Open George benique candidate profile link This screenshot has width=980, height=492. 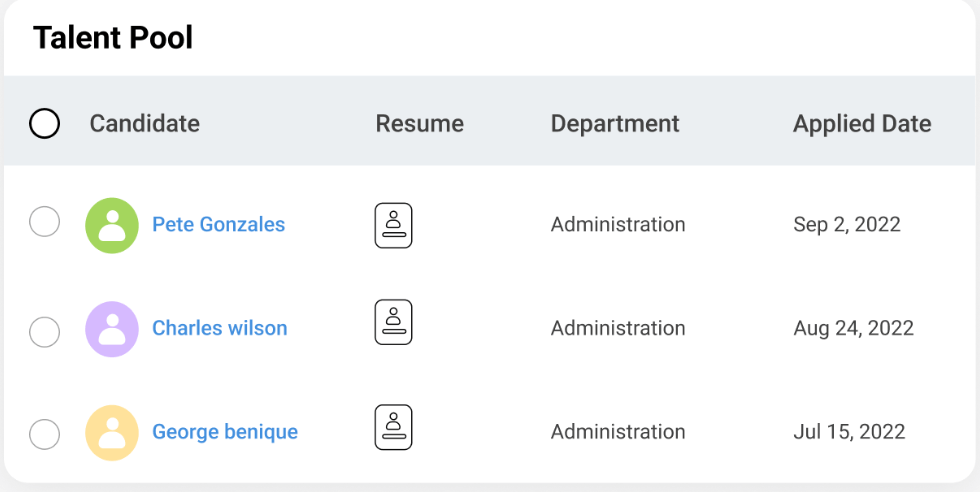tap(225, 432)
